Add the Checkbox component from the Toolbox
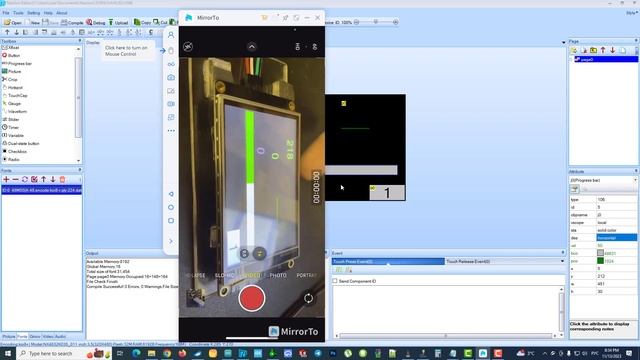 [14, 151]
